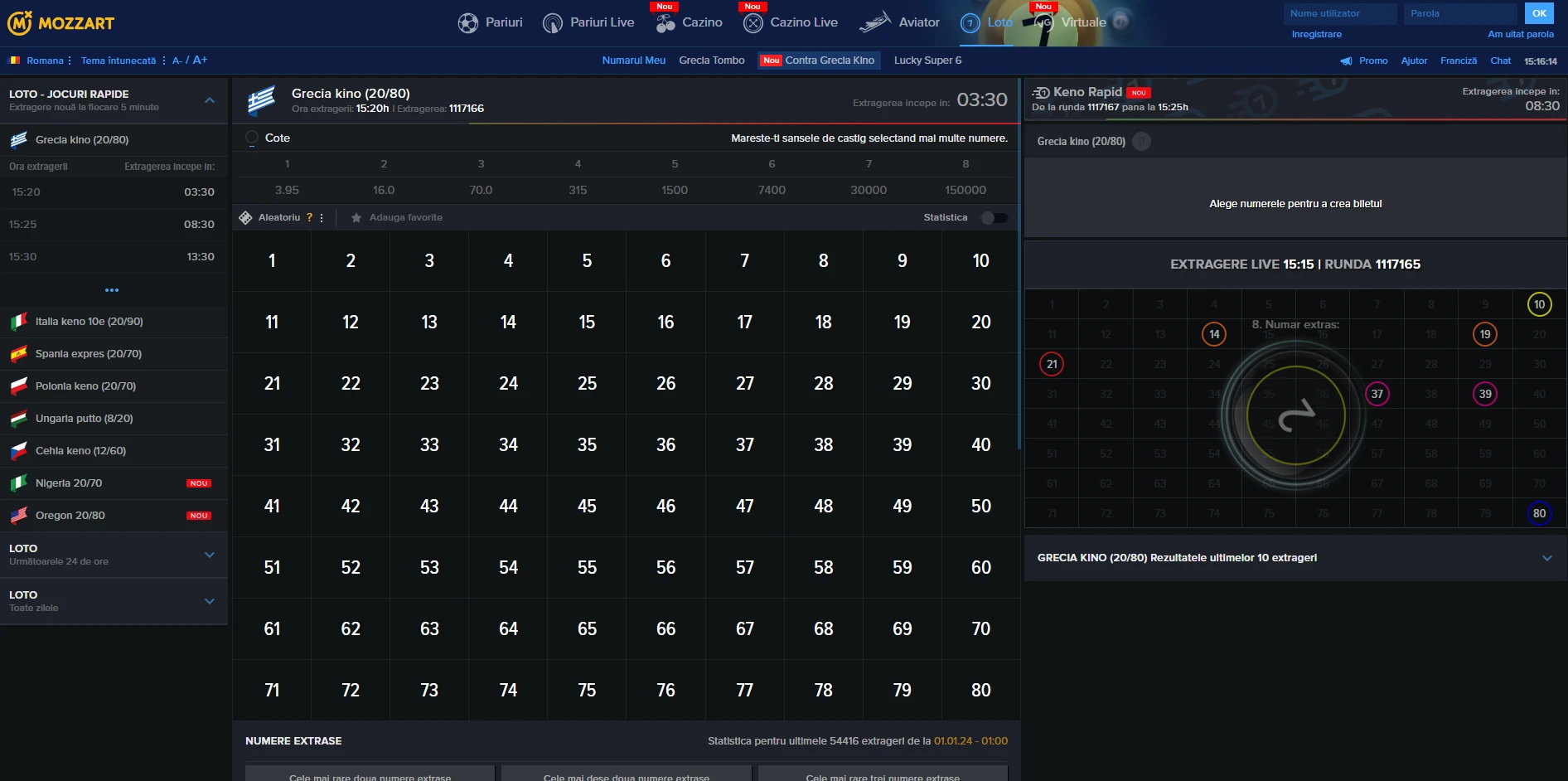Click the Aleatoriu random pick dice icon
This screenshot has width=1568, height=781.
click(245, 218)
